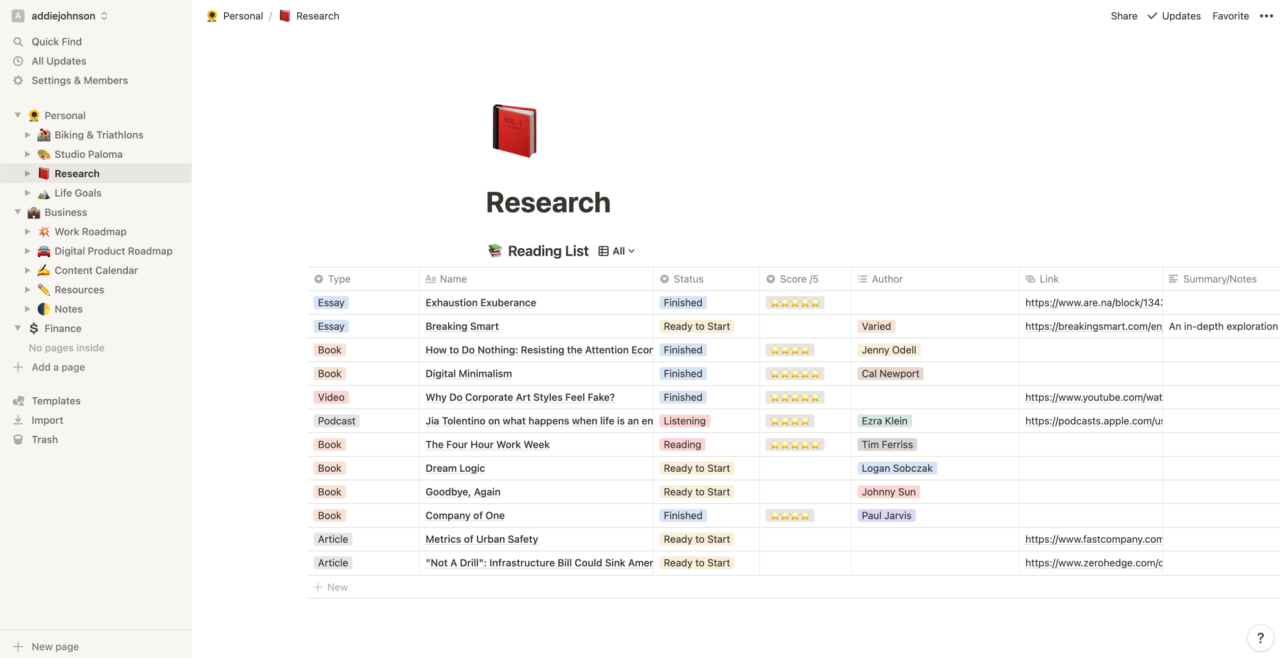Viewport: 1280px width, 658px height.
Task: Click the Share button
Action: point(1123,15)
